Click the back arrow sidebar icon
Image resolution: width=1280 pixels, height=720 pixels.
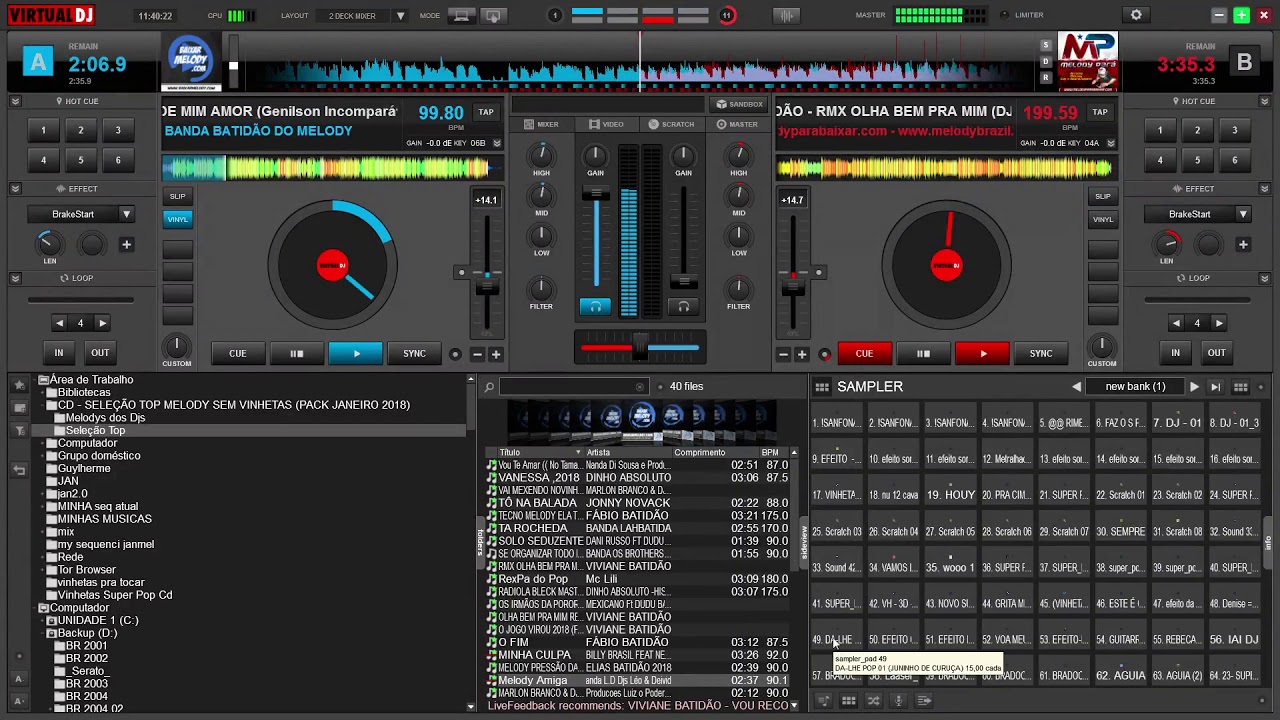[x=19, y=470]
